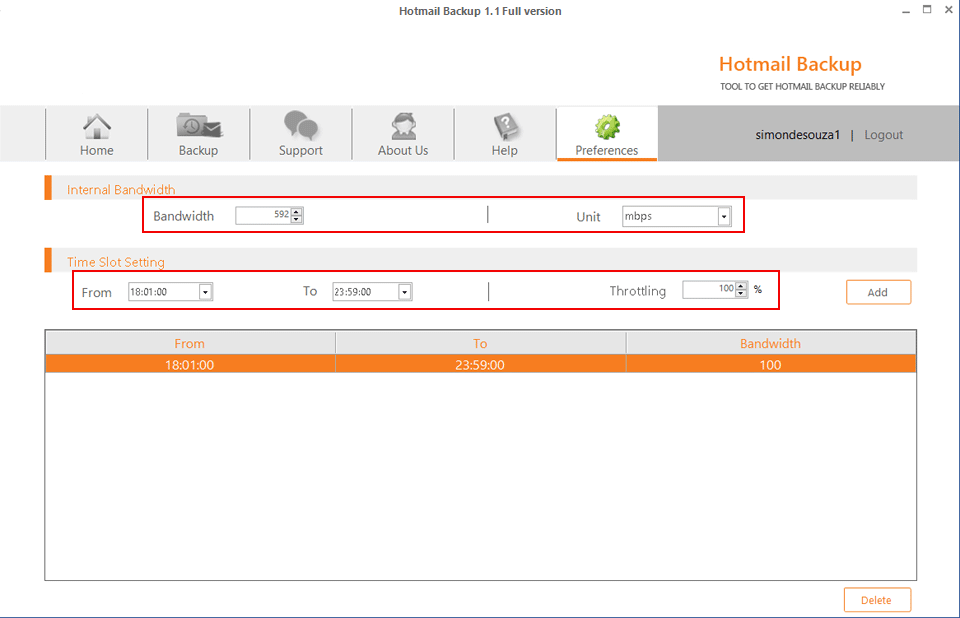Image resolution: width=960 pixels, height=618 pixels.
Task: Increase Throttling with the up arrow
Action: click(741, 285)
